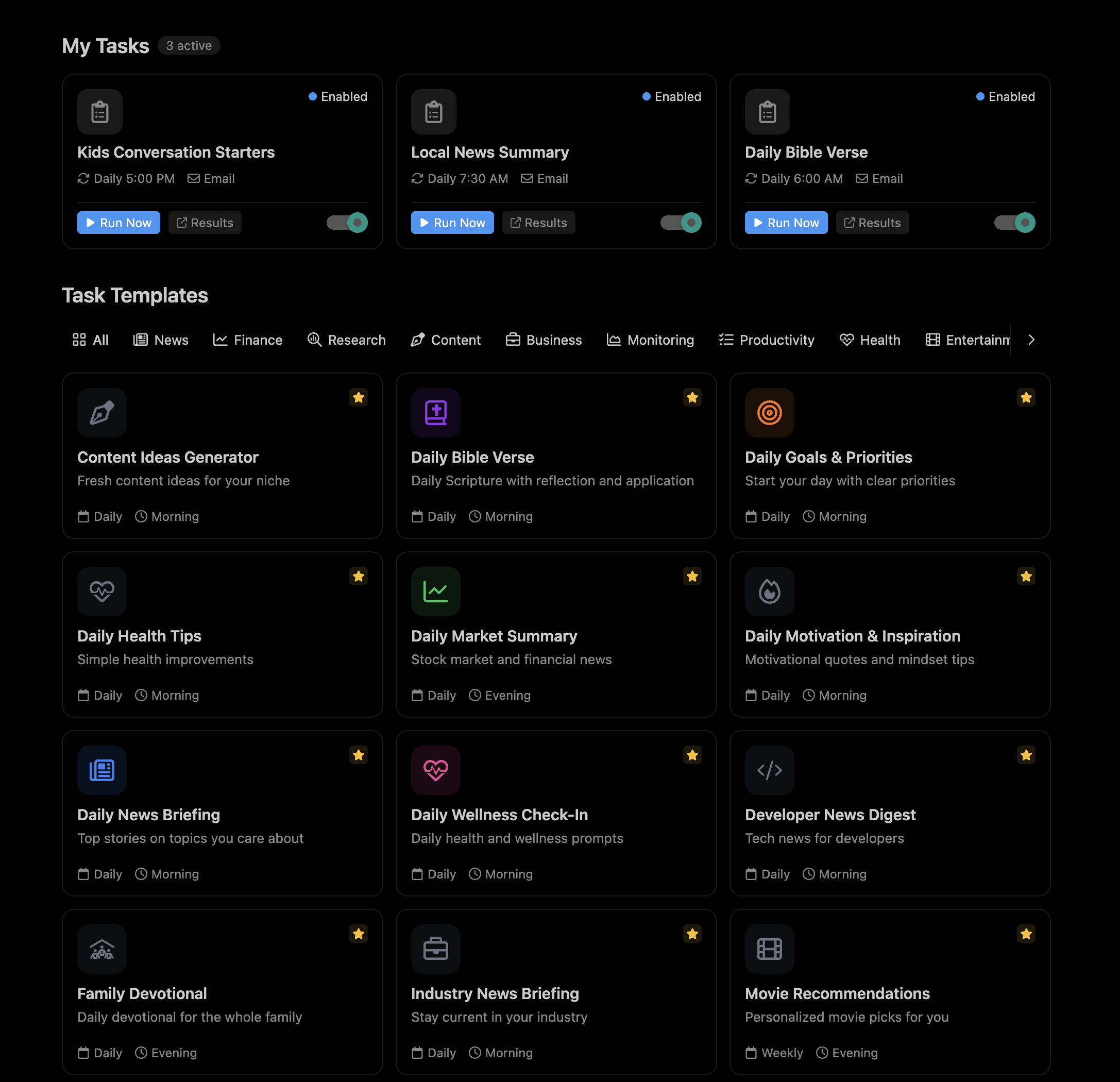Select the Content Ideas Generator pen icon

101,413
